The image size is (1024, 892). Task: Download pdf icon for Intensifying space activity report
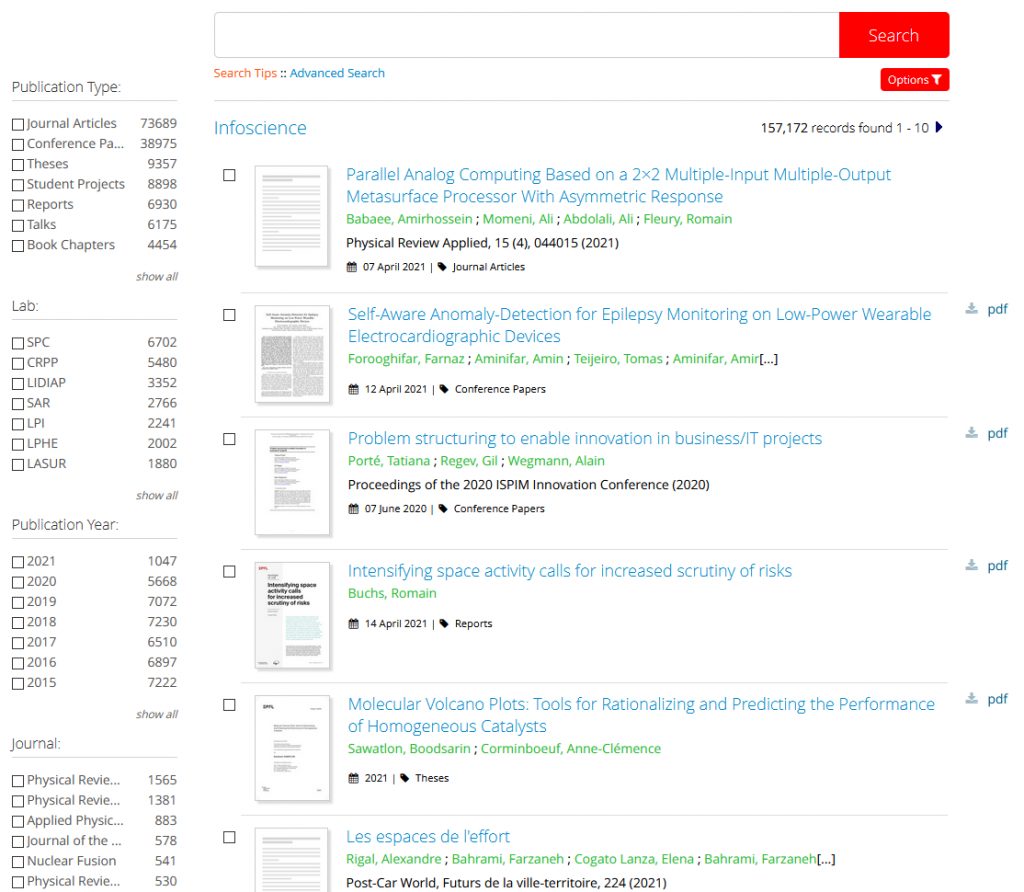(971, 565)
